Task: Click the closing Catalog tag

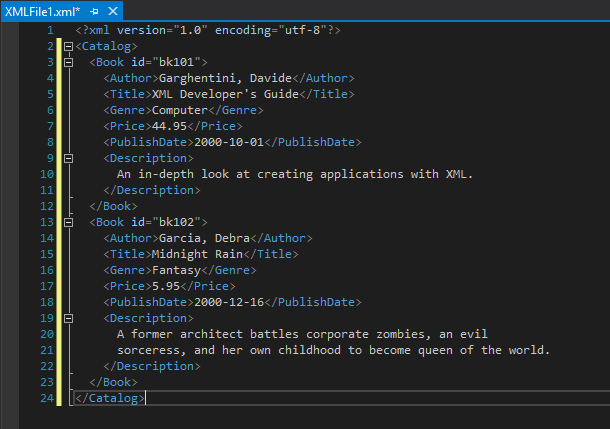Action: pos(112,398)
